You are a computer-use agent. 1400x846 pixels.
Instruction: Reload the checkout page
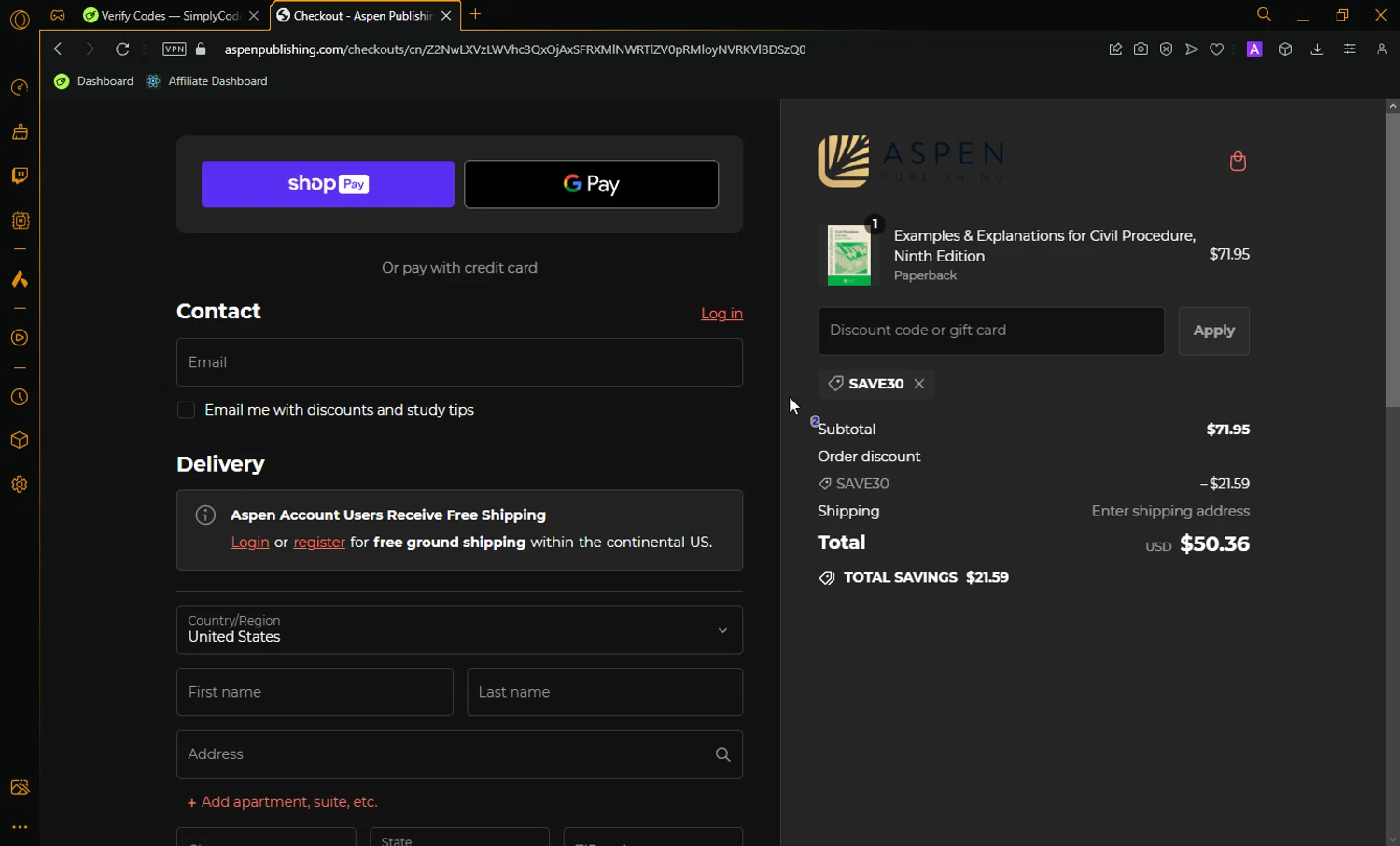point(122,49)
